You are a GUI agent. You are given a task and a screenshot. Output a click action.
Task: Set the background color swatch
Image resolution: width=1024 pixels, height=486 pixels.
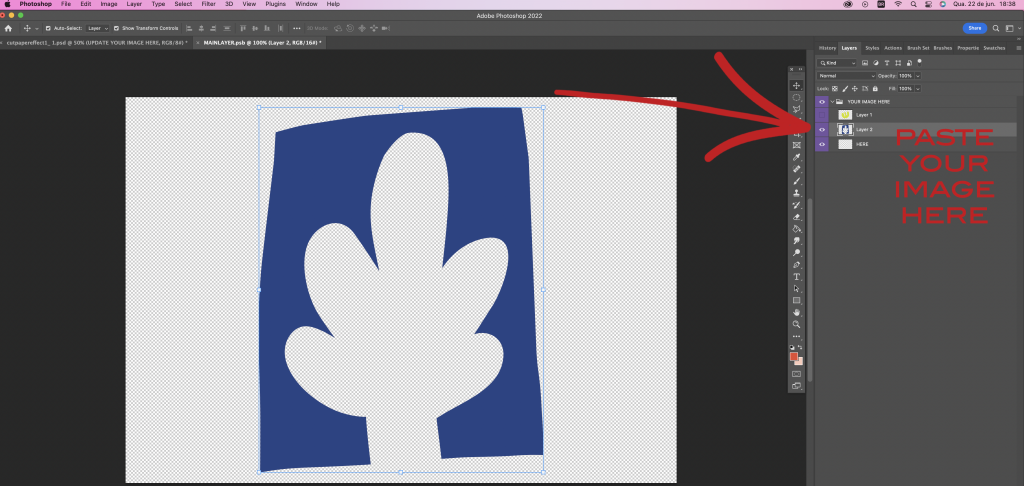click(799, 361)
